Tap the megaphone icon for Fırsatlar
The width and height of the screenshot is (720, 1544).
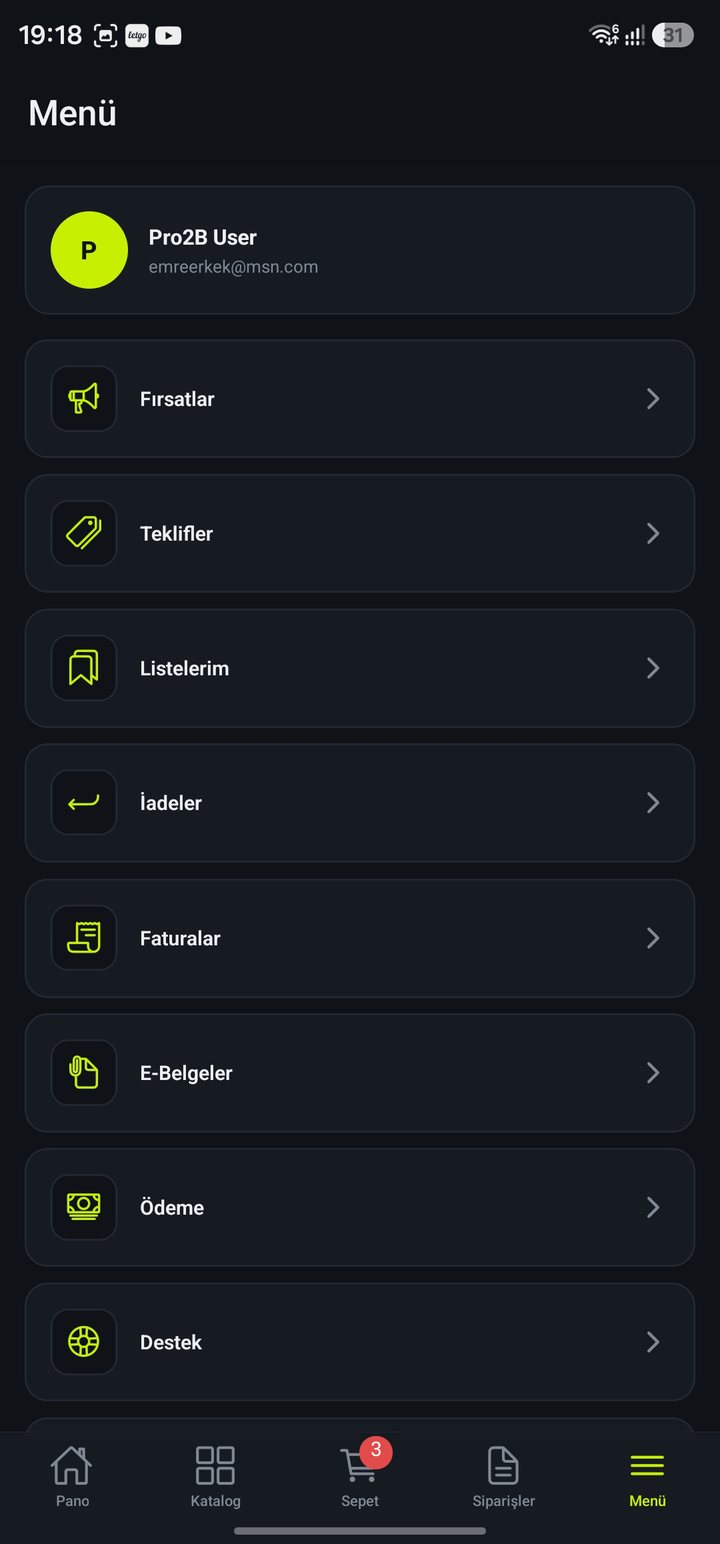[x=84, y=399]
